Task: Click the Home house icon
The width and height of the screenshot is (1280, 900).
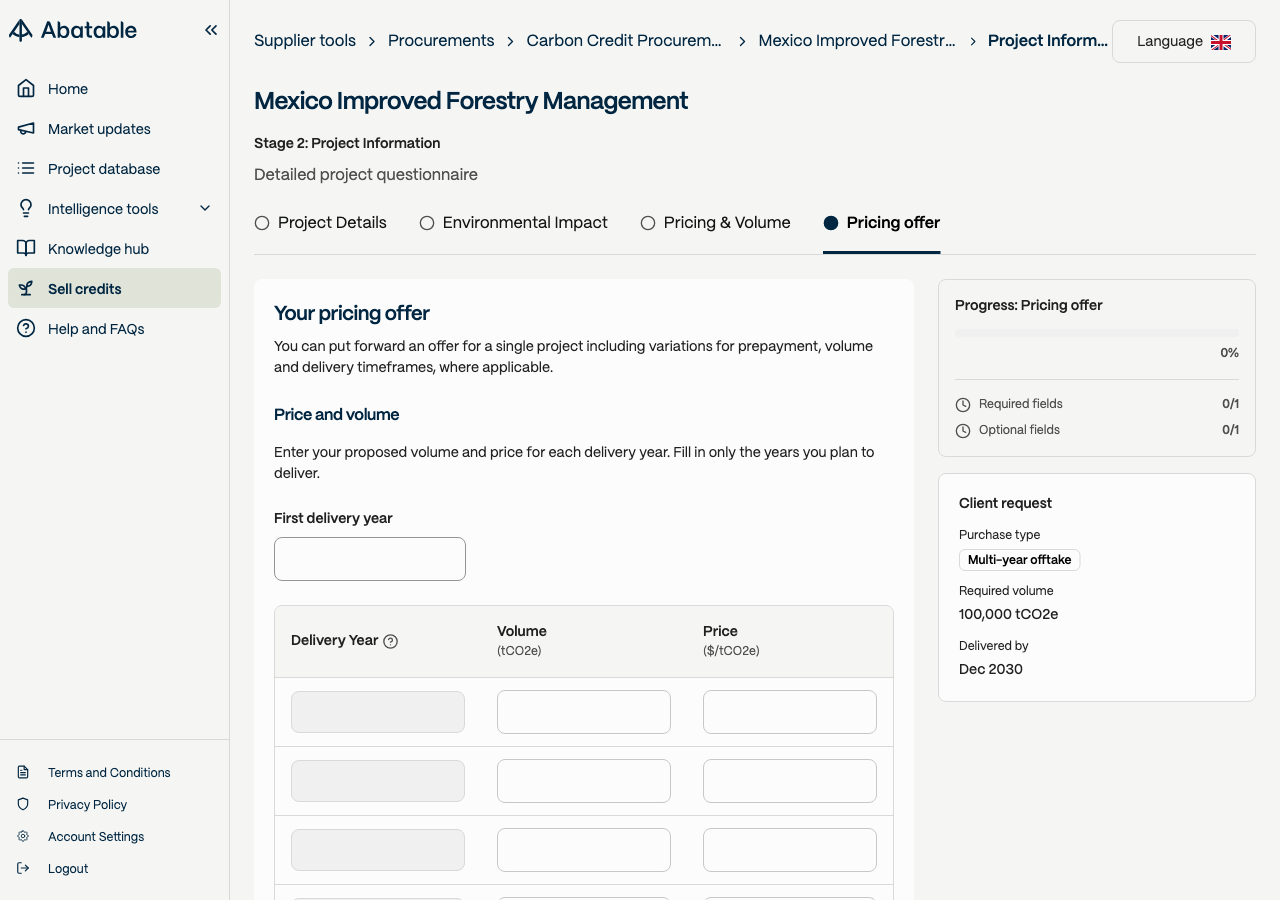Action: point(26,89)
